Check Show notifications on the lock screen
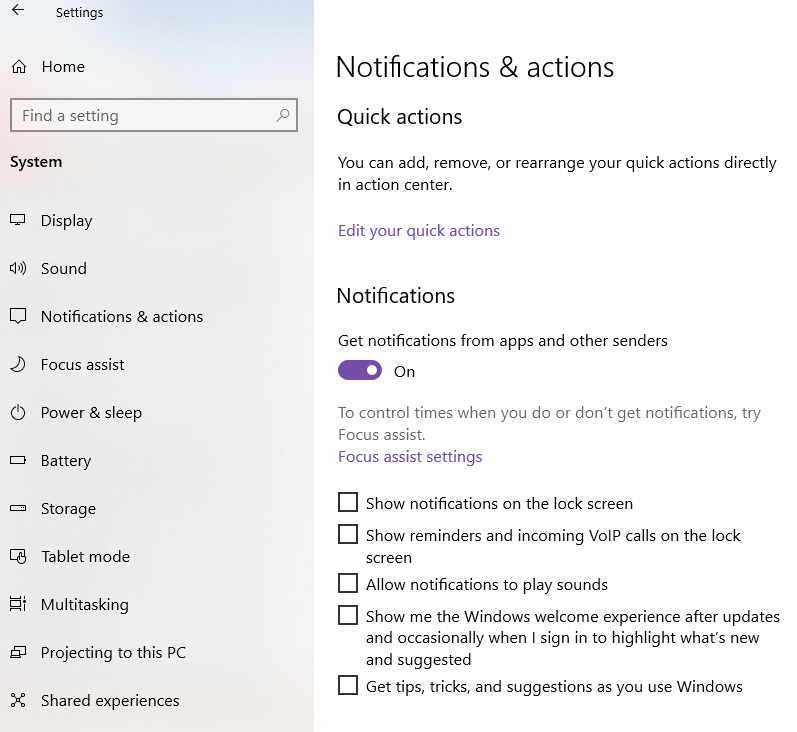 point(348,502)
